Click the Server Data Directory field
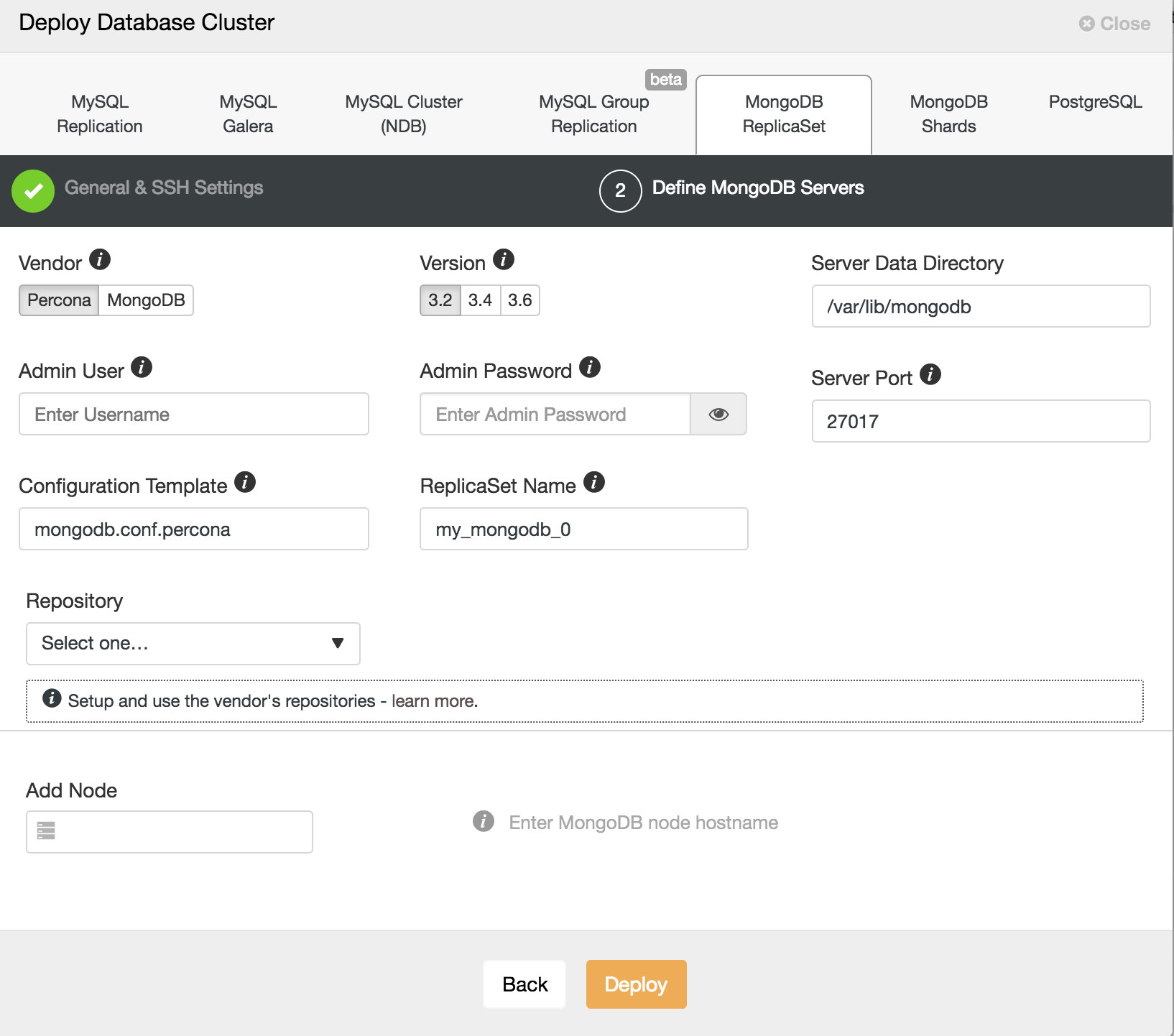1174x1036 pixels. [x=981, y=306]
